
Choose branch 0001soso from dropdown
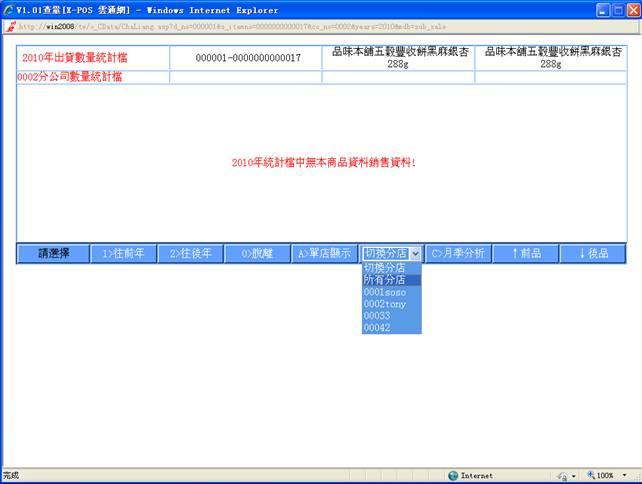click(385, 292)
